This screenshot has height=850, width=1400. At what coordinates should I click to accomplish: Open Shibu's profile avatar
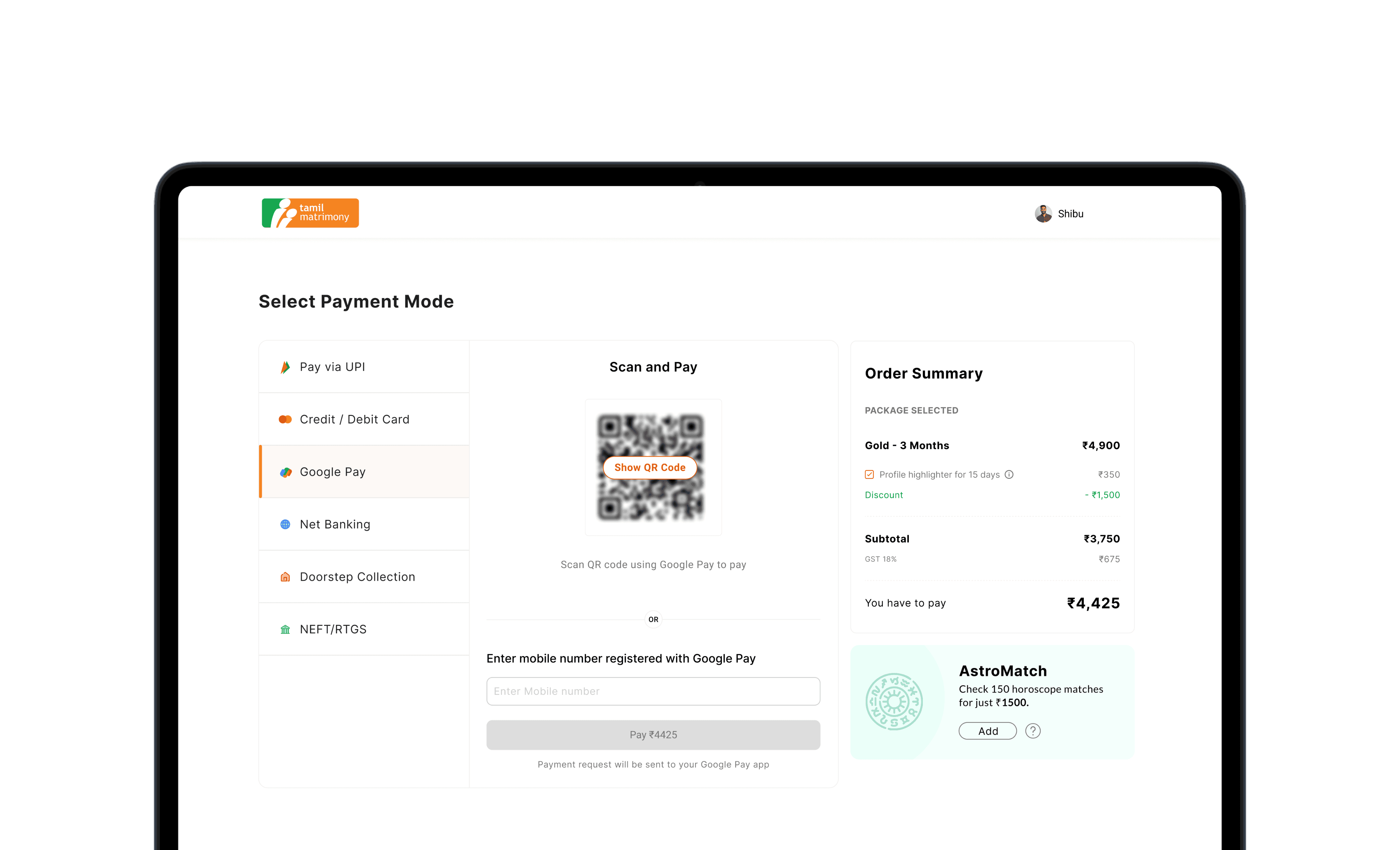pyautogui.click(x=1043, y=214)
